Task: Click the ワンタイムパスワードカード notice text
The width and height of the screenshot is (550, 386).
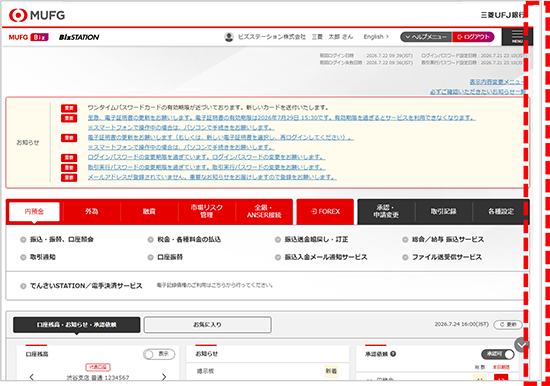Action: [x=208, y=107]
